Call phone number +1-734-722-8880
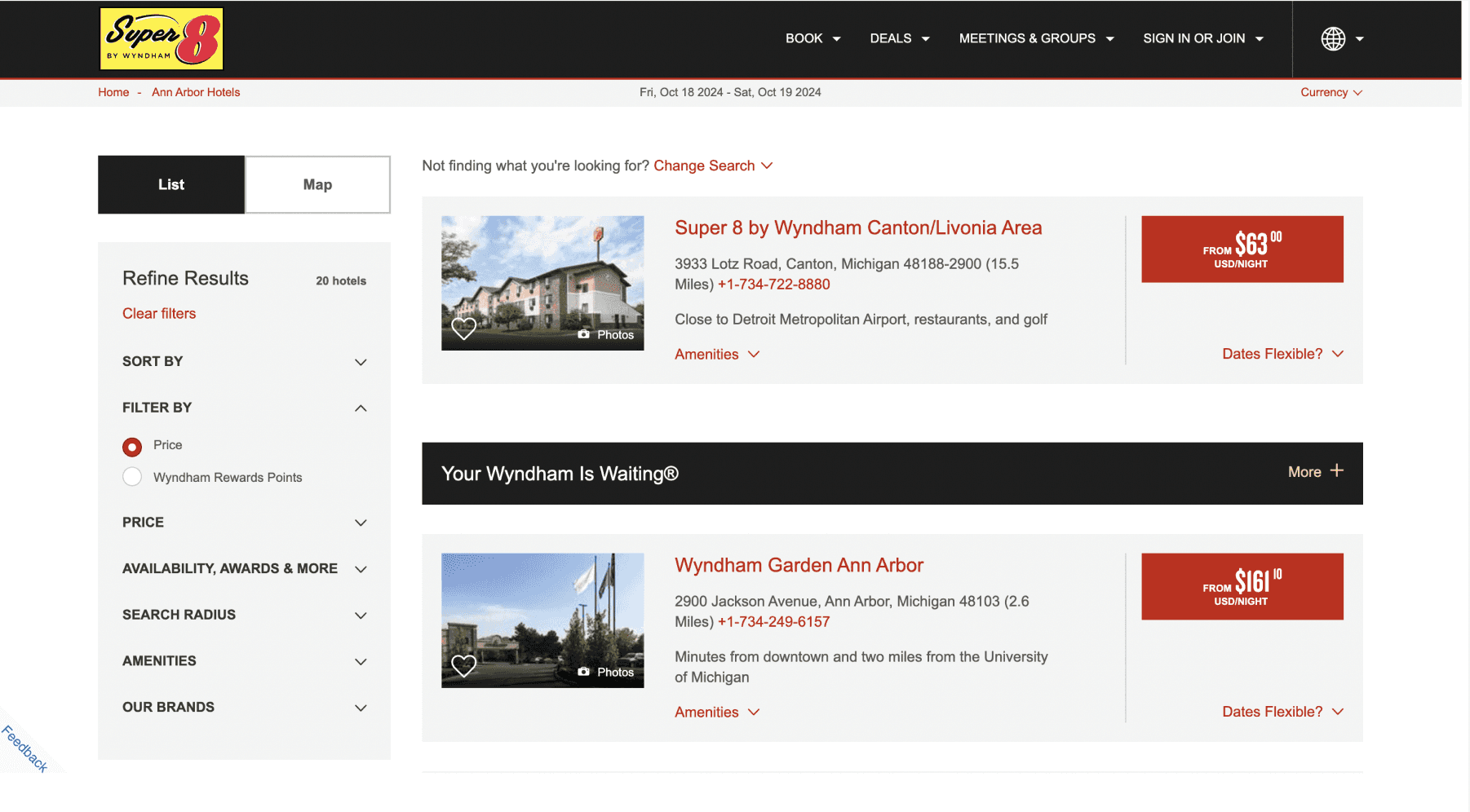This screenshot has height=812, width=1470. click(x=773, y=284)
